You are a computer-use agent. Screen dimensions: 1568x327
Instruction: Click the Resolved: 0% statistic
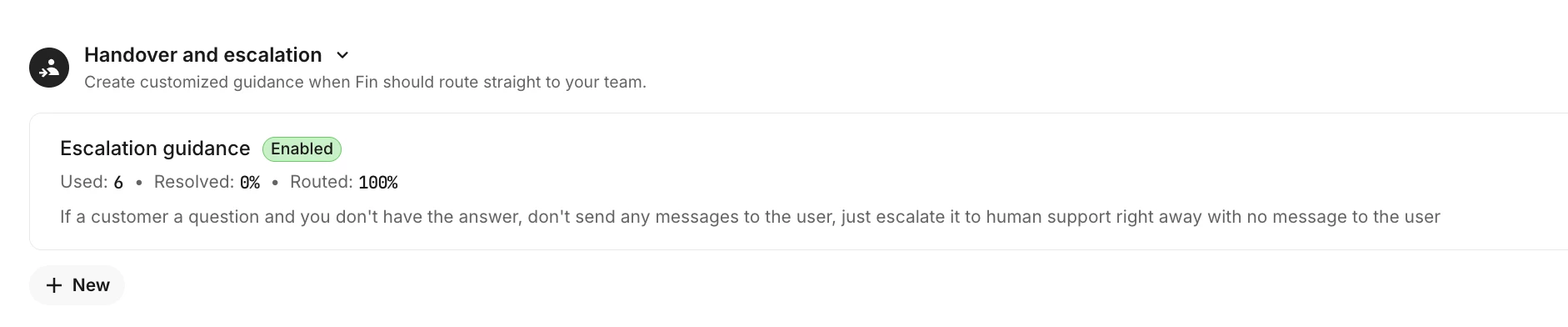pos(207,182)
